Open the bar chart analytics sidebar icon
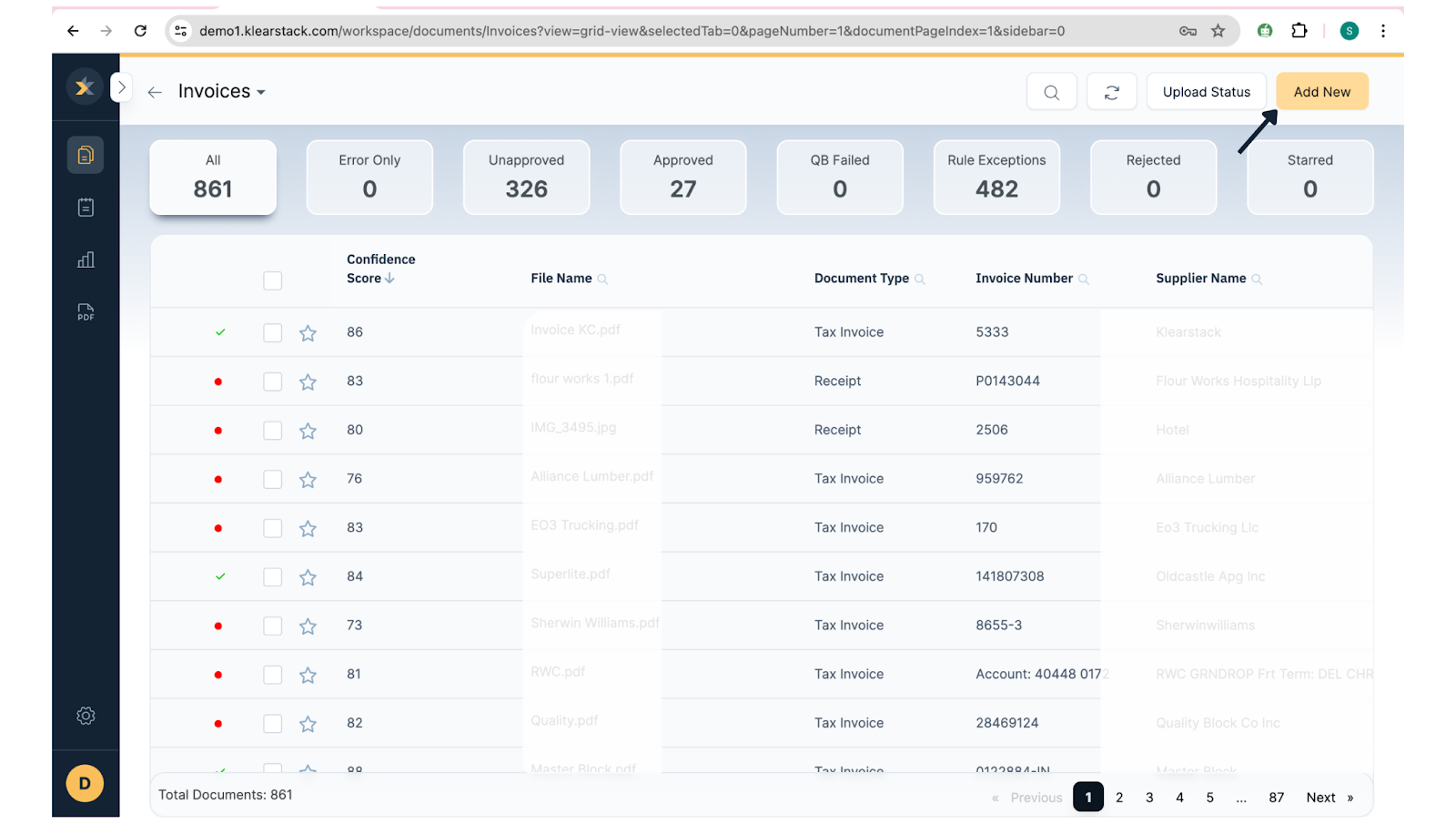This screenshot has width=1456, height=824. [x=86, y=260]
